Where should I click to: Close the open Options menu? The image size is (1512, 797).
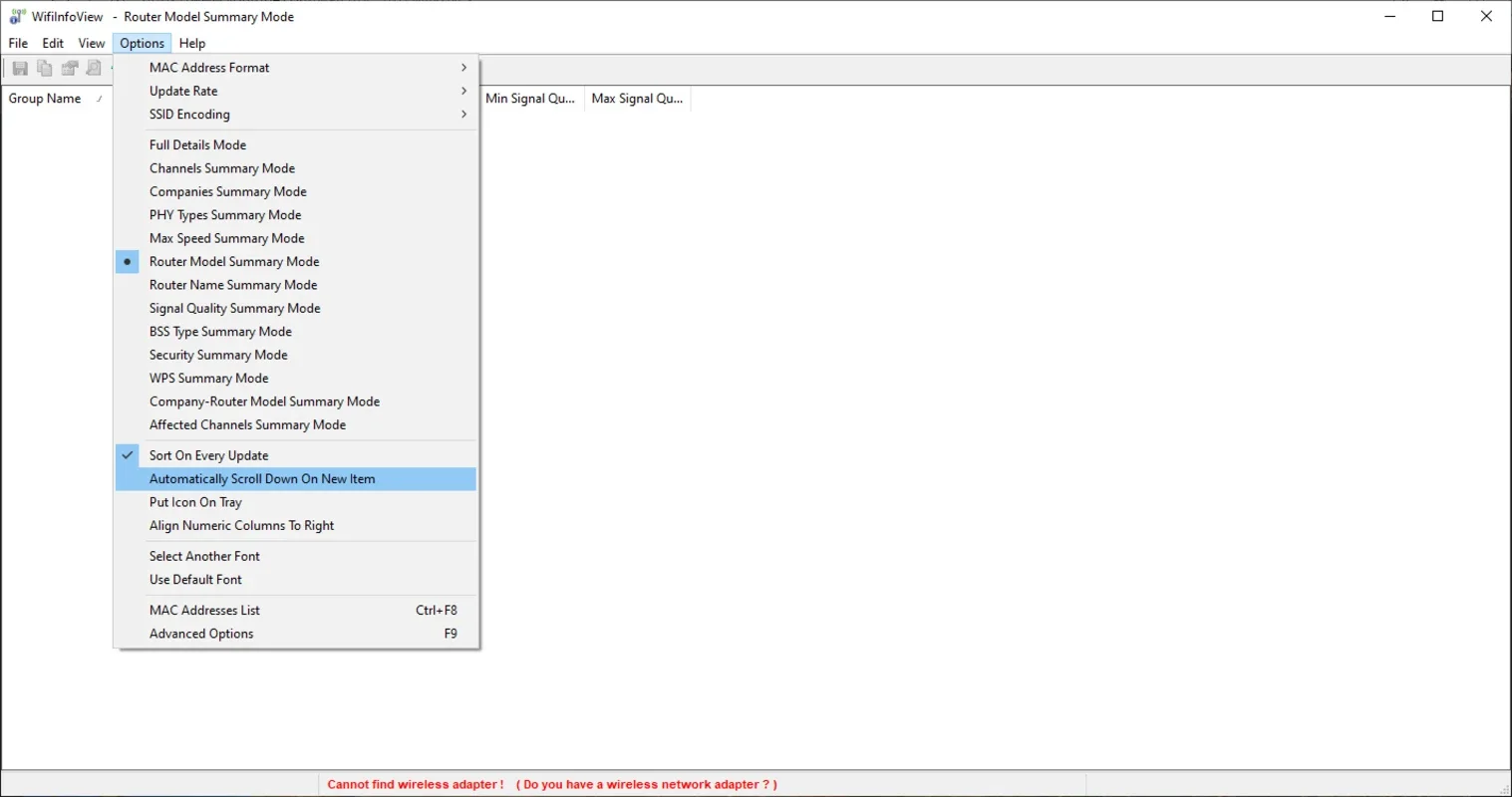pos(143,43)
